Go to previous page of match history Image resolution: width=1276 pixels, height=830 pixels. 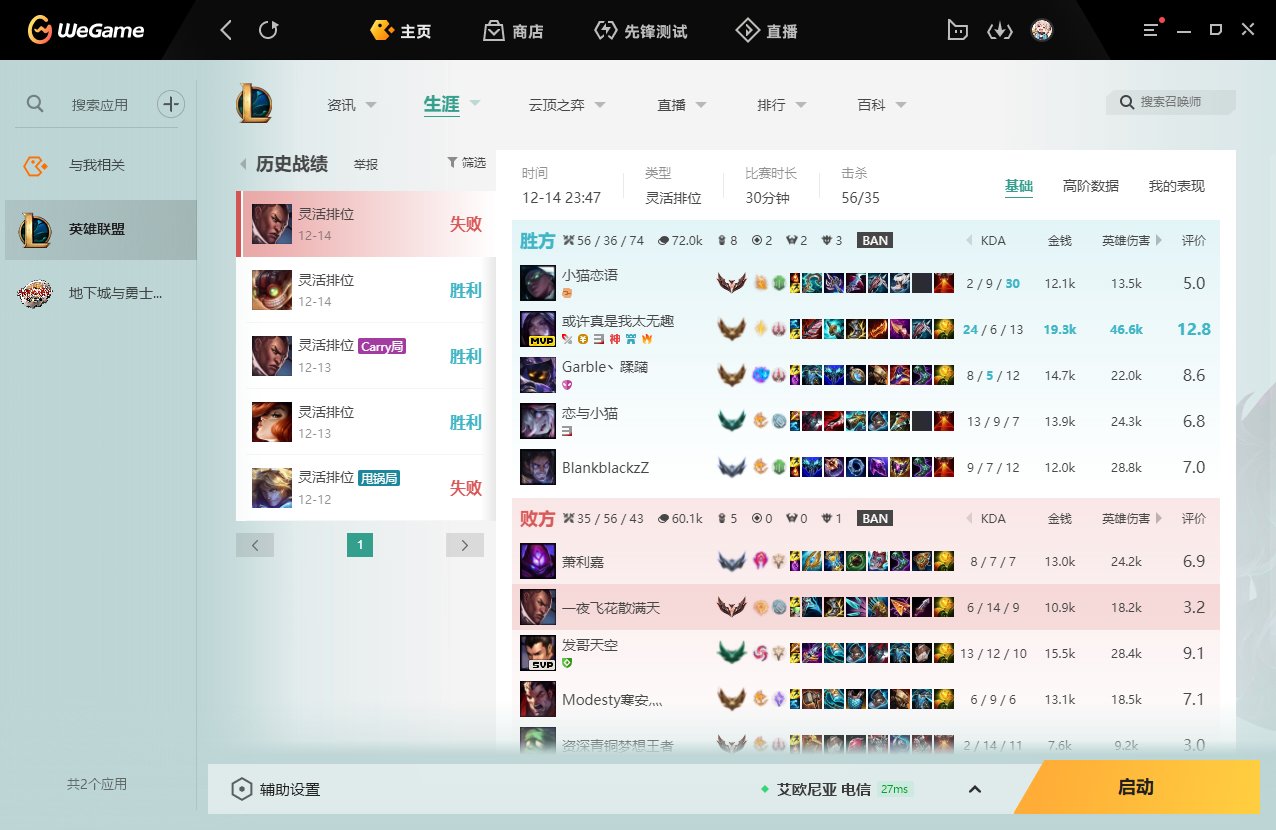pos(255,545)
